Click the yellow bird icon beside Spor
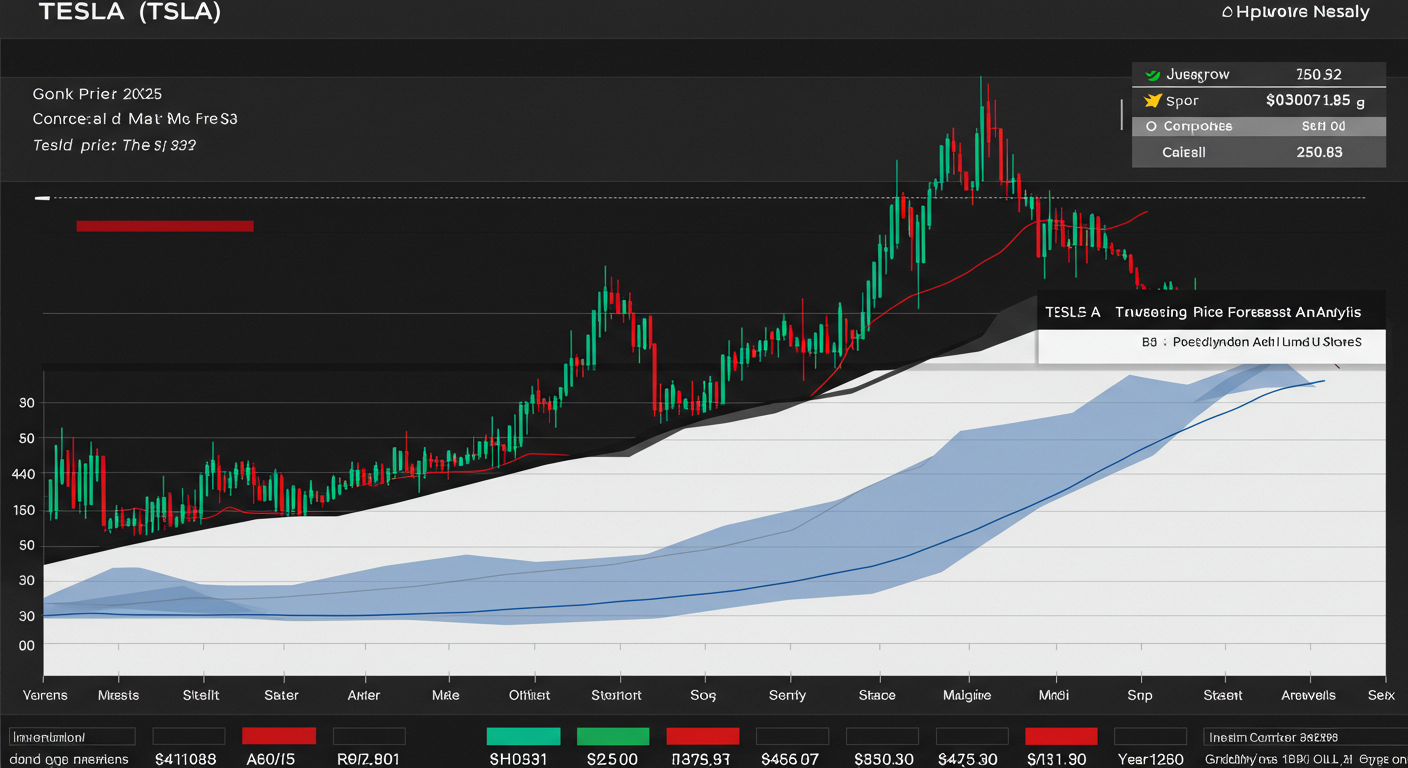 tap(1152, 100)
